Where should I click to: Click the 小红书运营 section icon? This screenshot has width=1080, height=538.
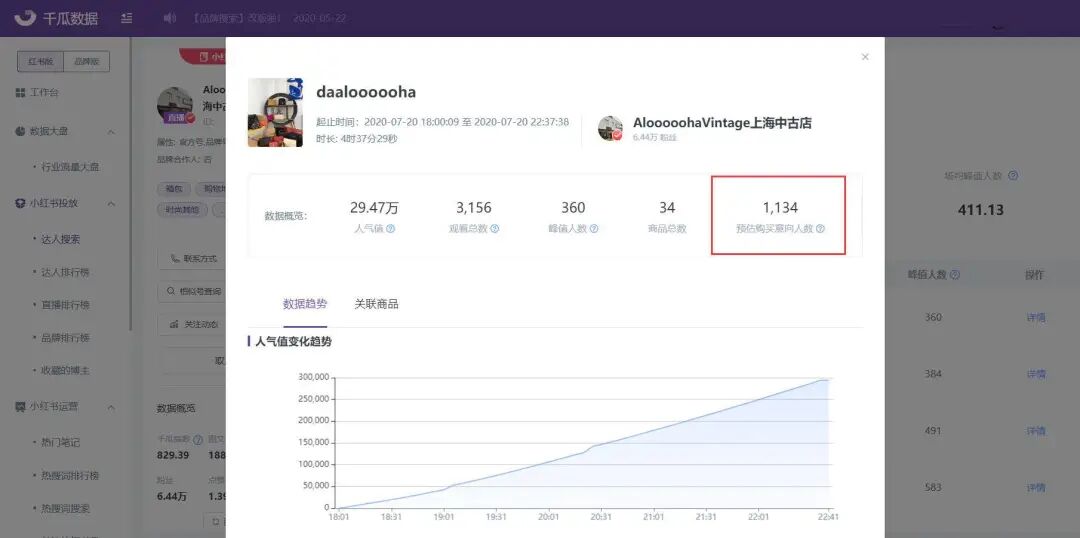pos(21,406)
